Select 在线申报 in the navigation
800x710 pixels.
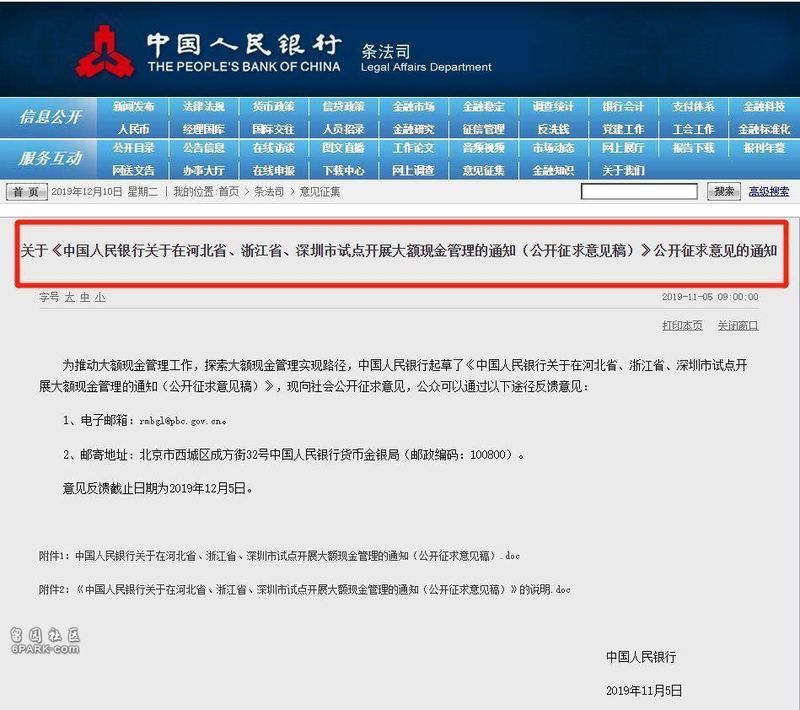273,170
